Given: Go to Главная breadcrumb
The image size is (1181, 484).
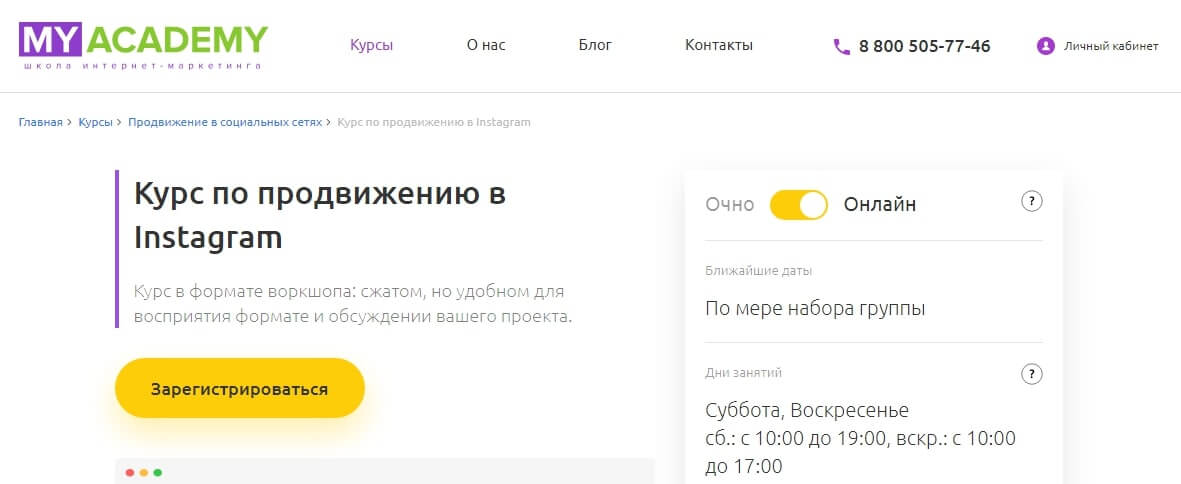Looking at the screenshot, I should (41, 122).
